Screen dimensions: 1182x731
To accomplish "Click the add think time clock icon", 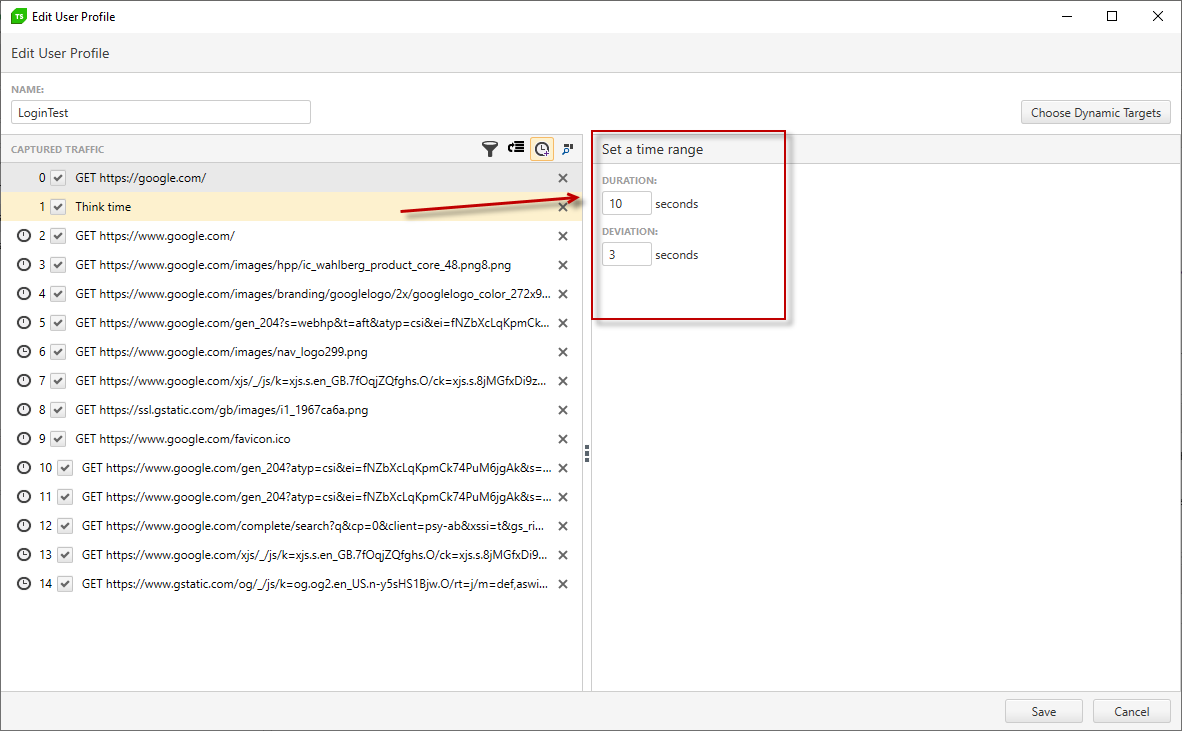I will tap(542, 149).
